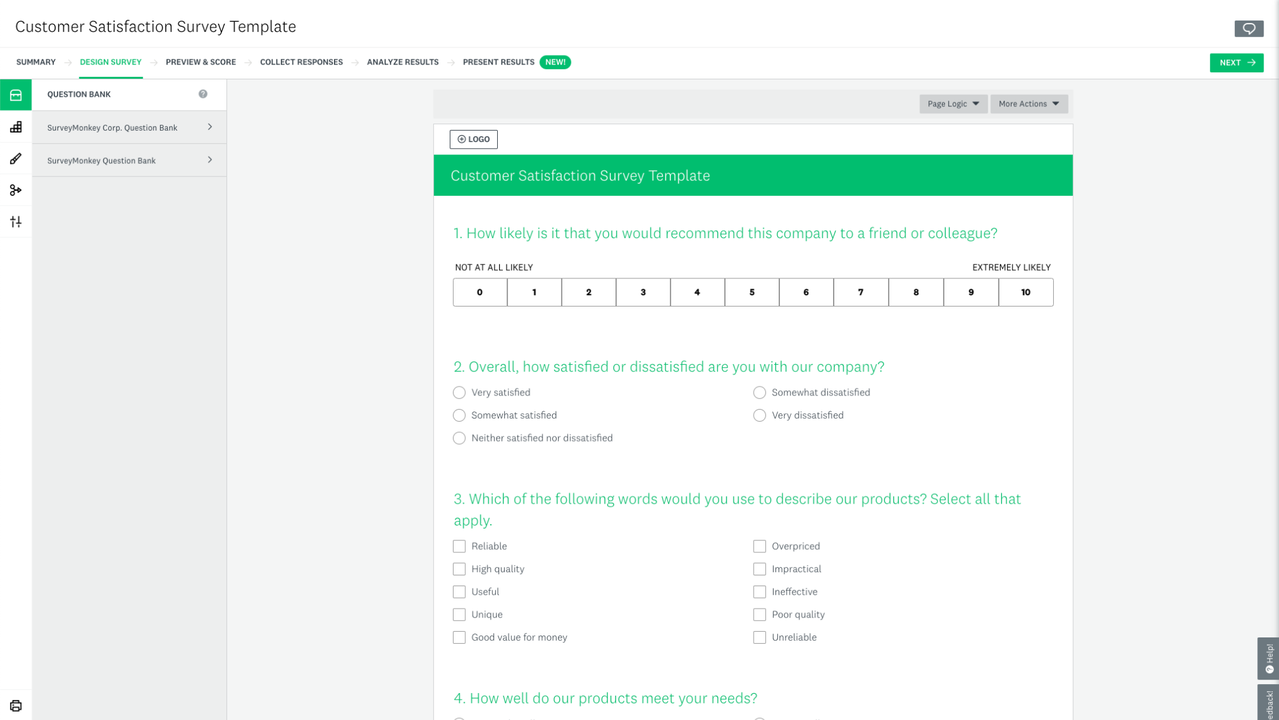Viewport: 1279px width, 720px height.
Task: Click the green survey title banner
Action: point(752,176)
